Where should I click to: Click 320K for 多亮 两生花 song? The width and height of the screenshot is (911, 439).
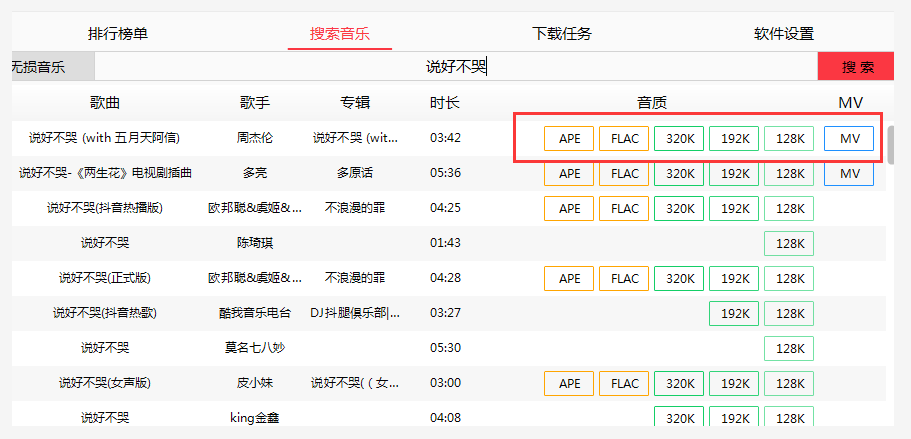click(x=679, y=173)
